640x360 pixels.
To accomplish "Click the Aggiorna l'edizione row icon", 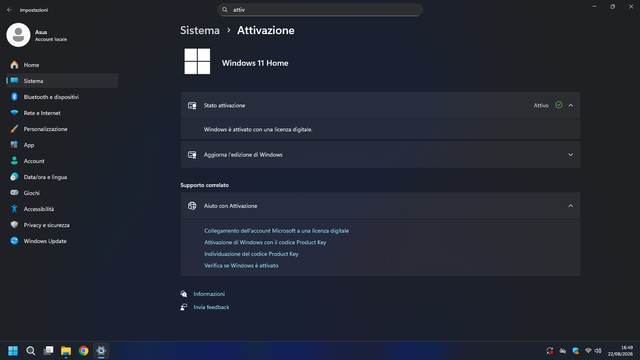I will pos(192,155).
